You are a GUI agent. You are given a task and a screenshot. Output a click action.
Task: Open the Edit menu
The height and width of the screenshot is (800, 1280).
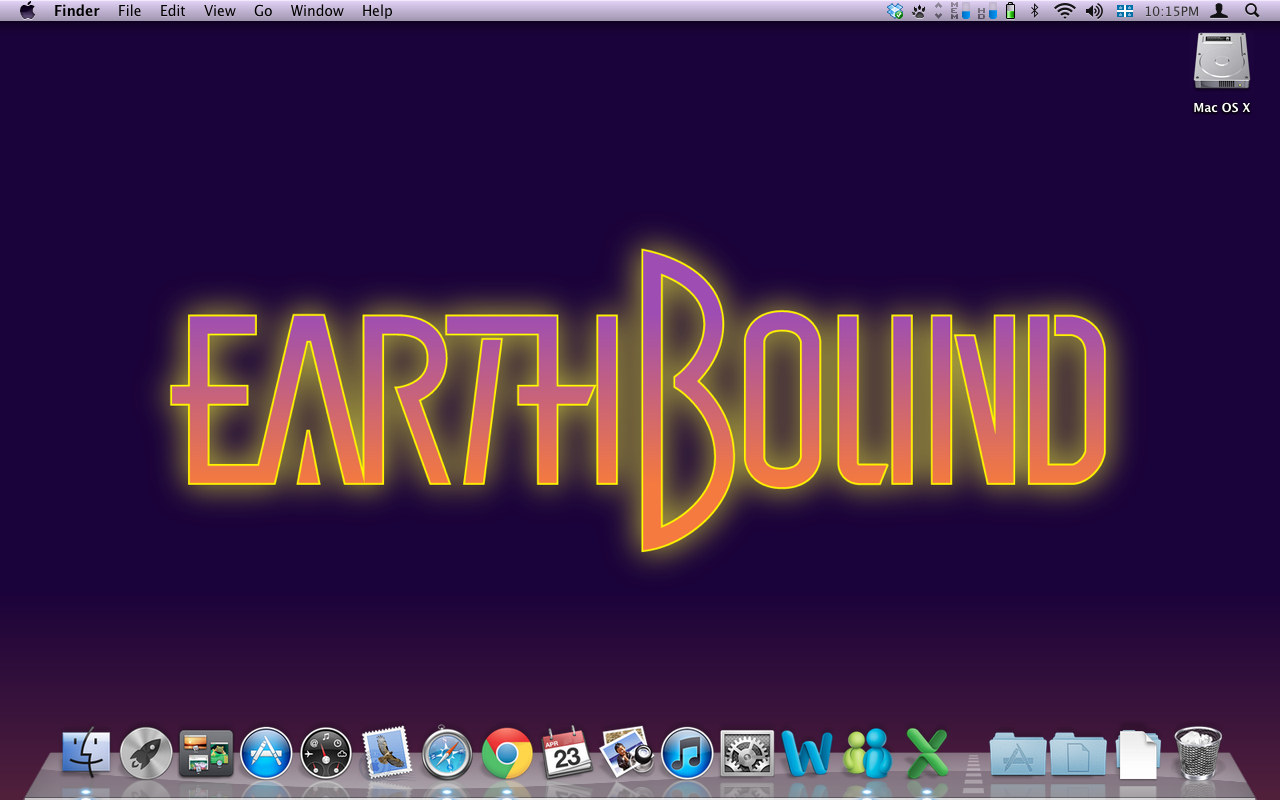[x=173, y=11]
